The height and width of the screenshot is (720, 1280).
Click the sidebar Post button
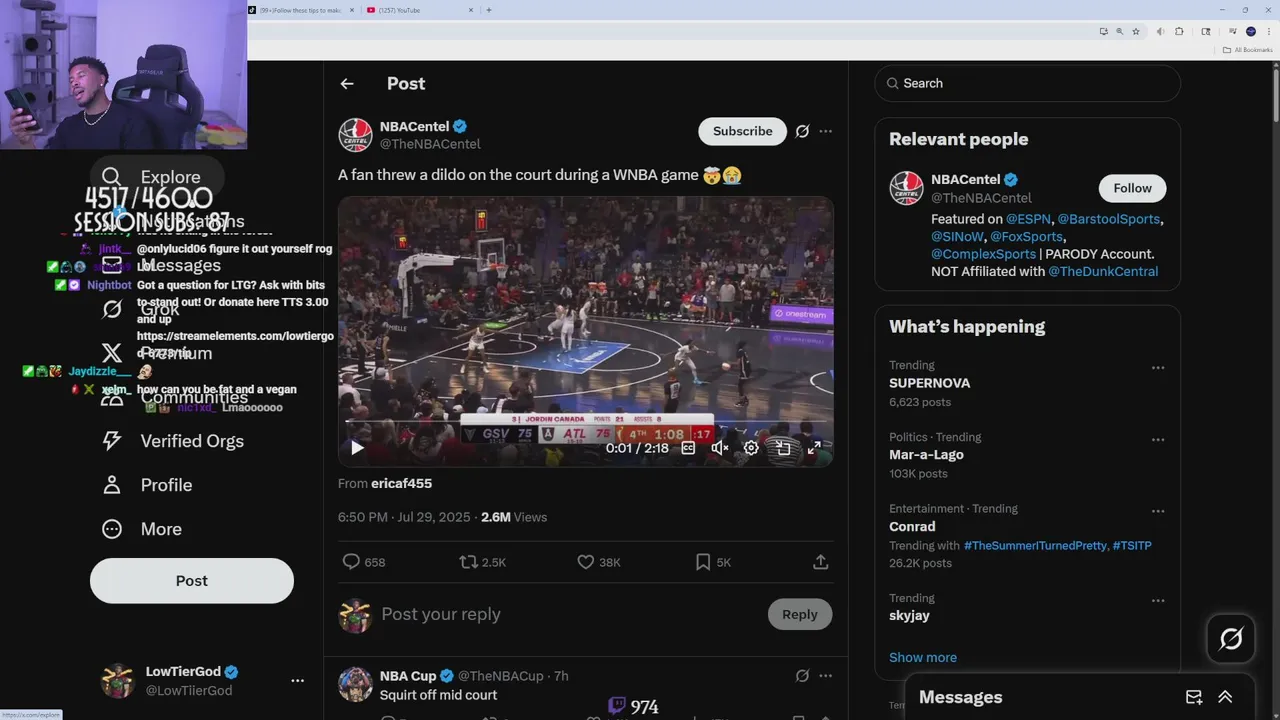(x=192, y=581)
